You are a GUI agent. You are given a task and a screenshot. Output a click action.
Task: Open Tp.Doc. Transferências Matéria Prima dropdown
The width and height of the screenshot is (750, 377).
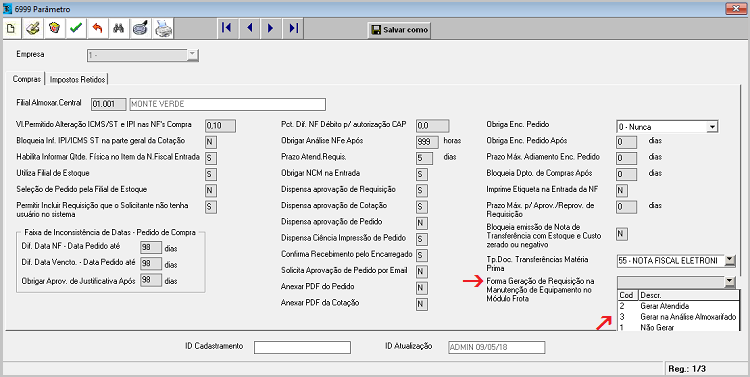pyautogui.click(x=729, y=261)
